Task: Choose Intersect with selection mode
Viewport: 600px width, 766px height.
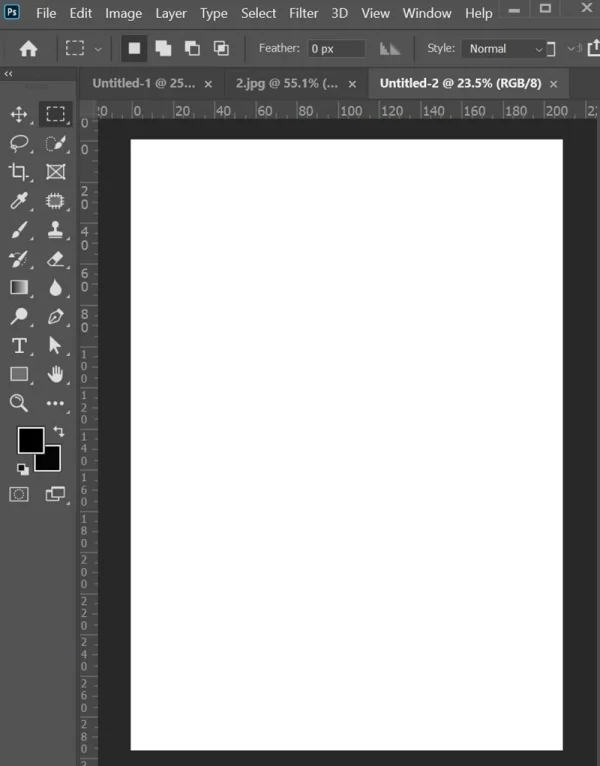Action: tap(221, 48)
